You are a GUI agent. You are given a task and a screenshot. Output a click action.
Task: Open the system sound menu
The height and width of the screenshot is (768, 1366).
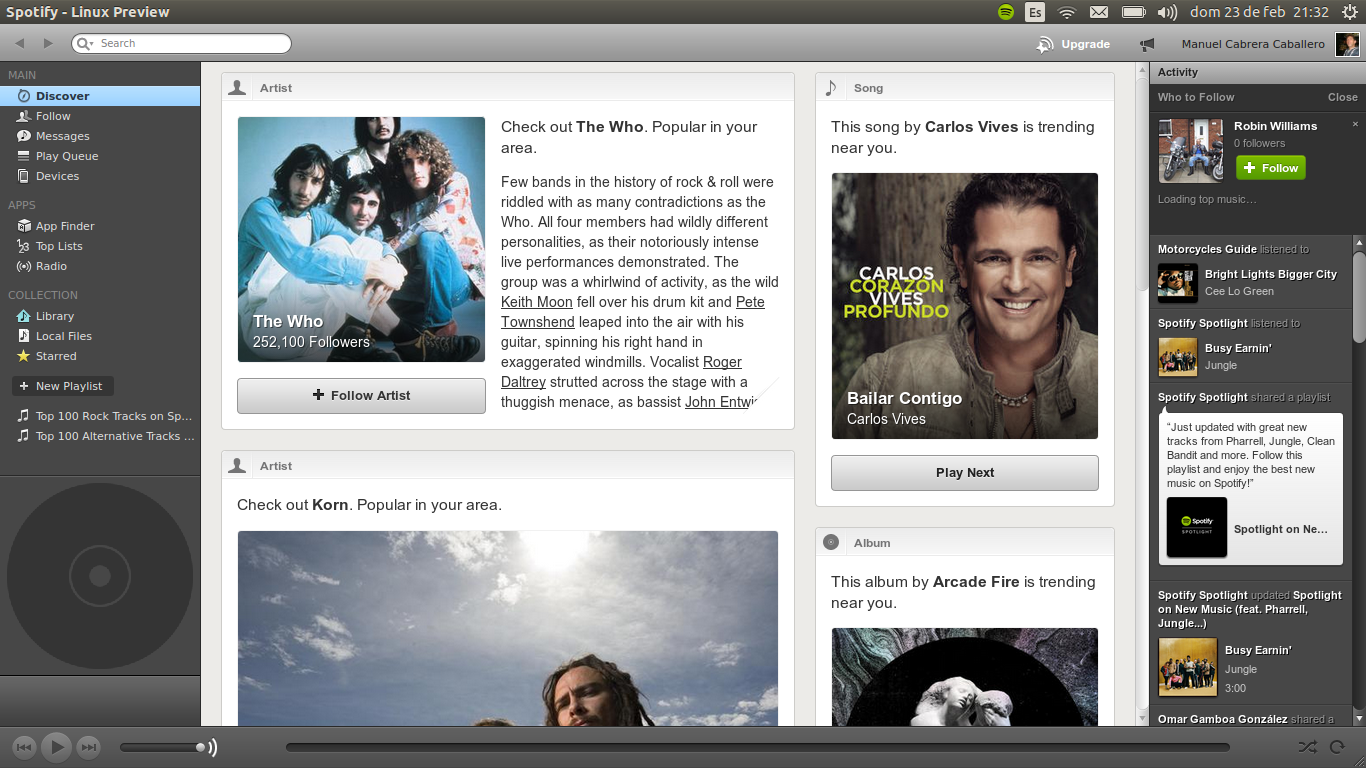click(1167, 12)
